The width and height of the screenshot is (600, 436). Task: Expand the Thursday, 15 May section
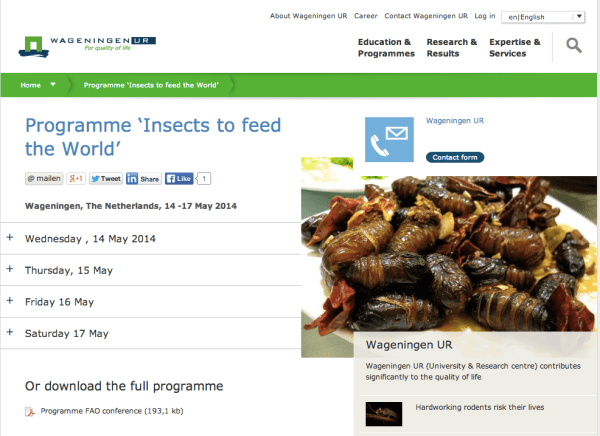click(x=151, y=270)
